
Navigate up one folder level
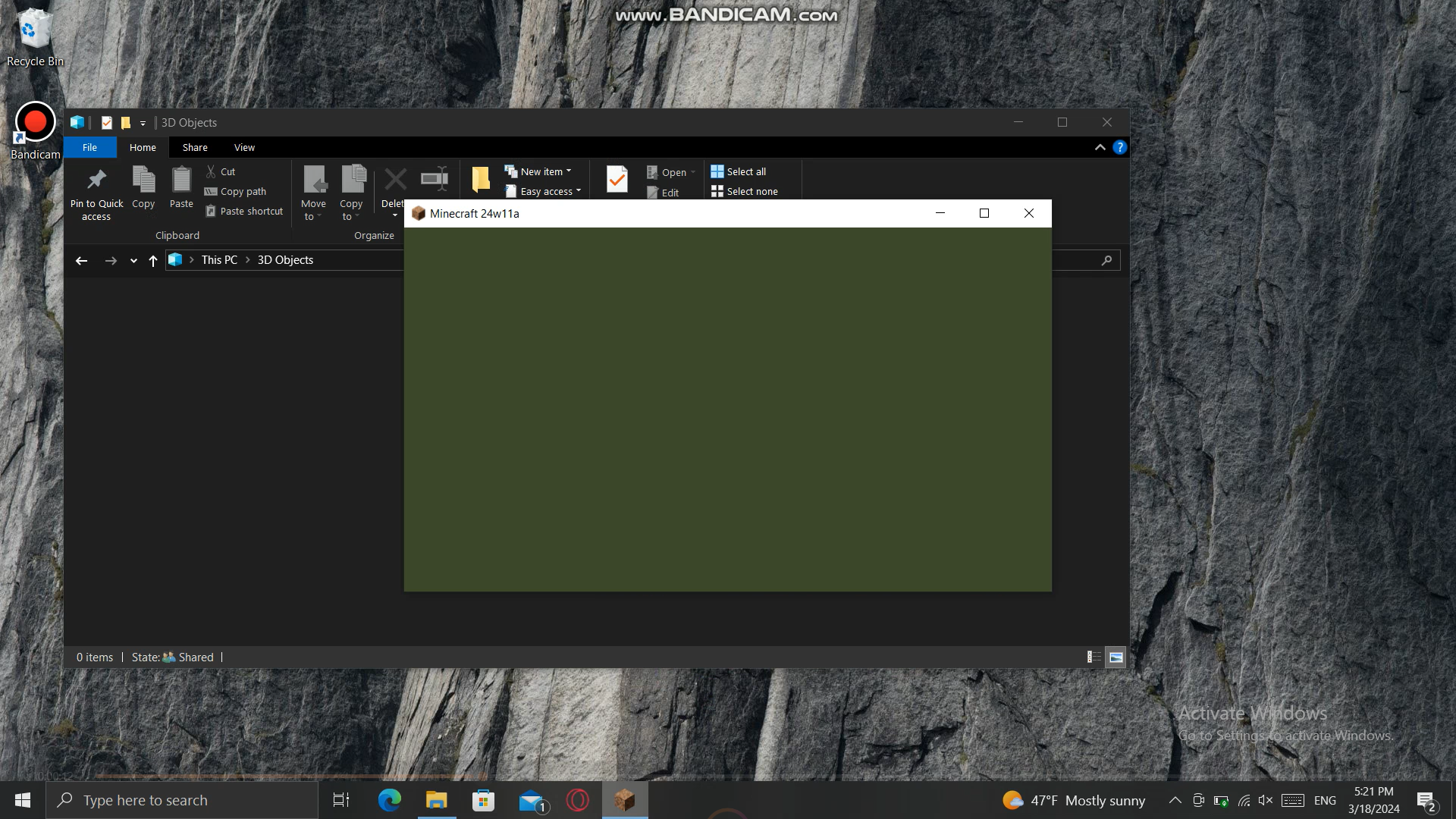pyautogui.click(x=153, y=260)
